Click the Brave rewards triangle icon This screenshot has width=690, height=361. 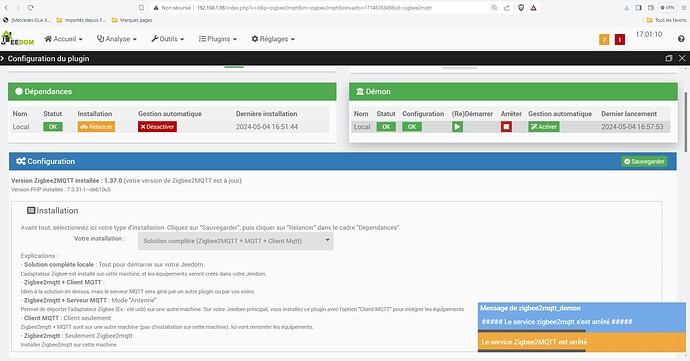point(533,7)
